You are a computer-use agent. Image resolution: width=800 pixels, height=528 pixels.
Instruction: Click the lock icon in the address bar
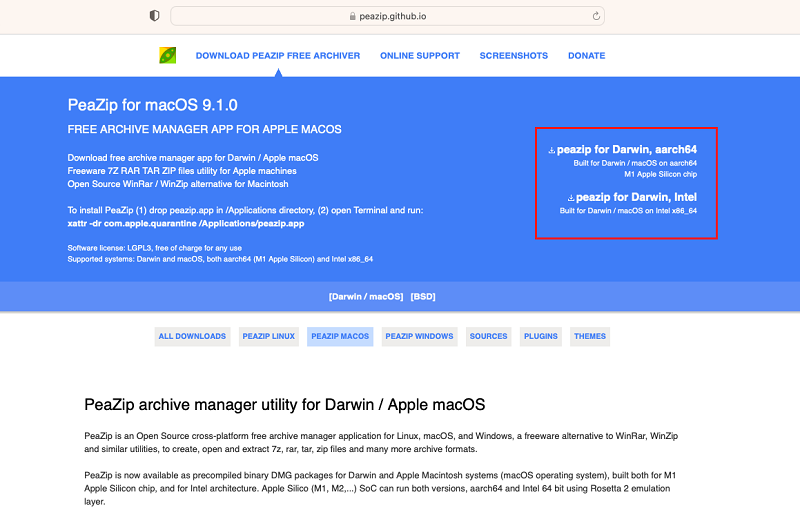(x=353, y=16)
